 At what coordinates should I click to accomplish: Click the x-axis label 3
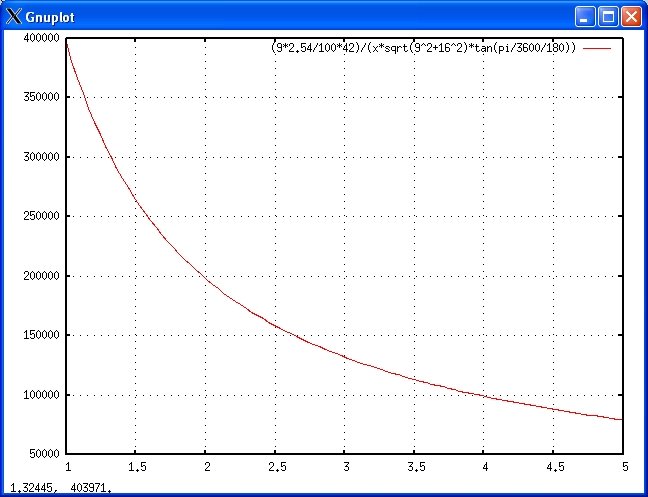pos(346,467)
